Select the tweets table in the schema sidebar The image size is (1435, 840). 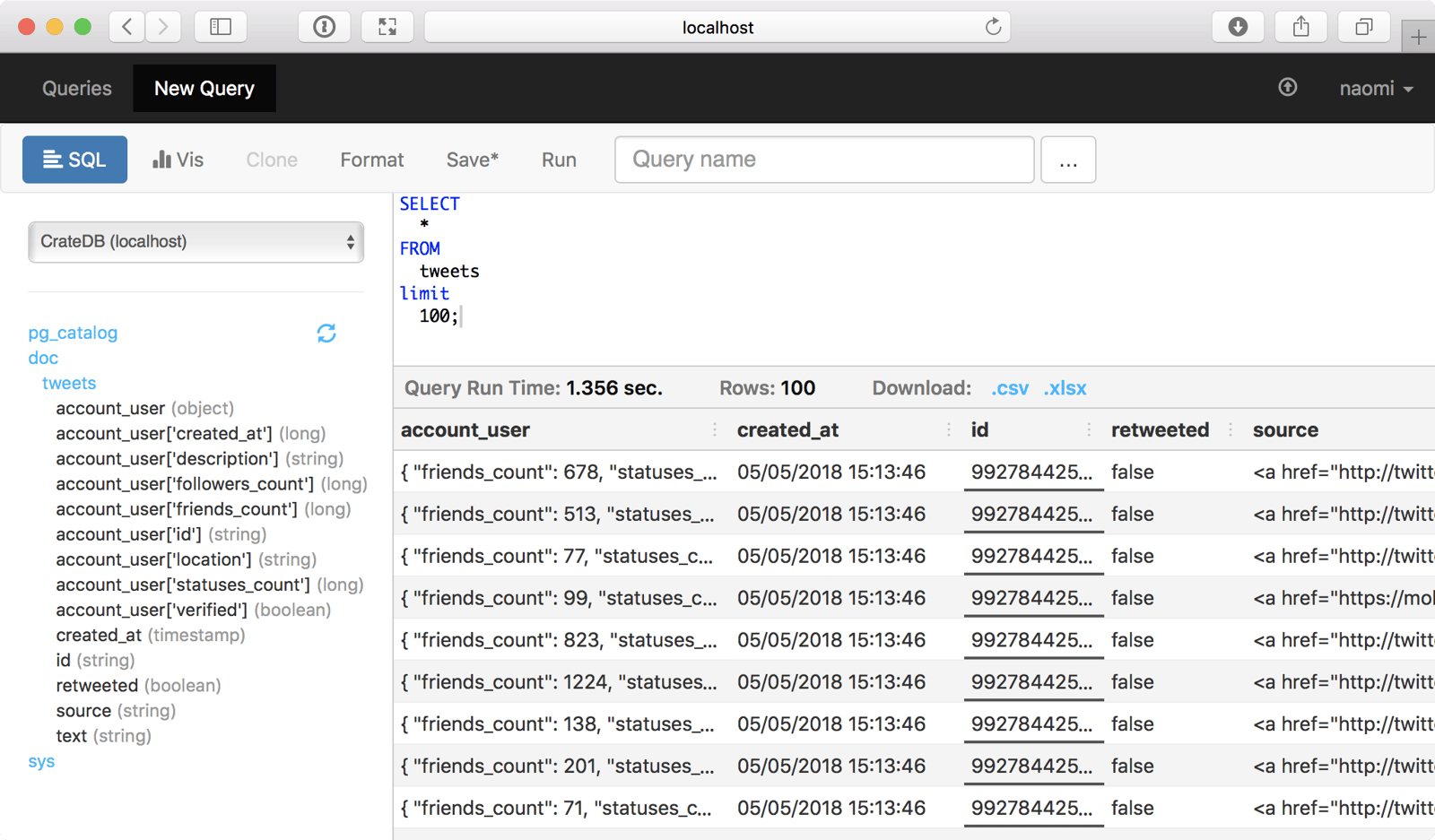[x=69, y=383]
